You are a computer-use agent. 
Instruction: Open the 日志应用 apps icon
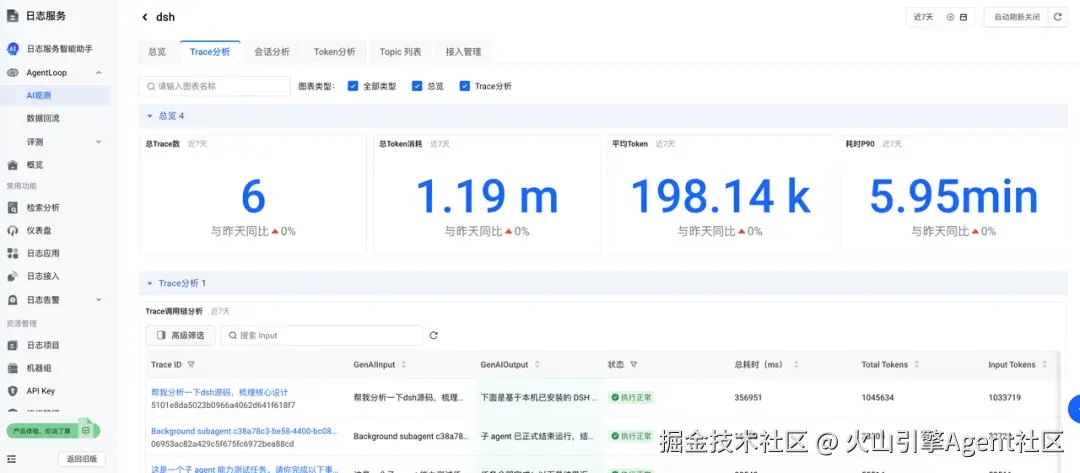click(x=12, y=253)
